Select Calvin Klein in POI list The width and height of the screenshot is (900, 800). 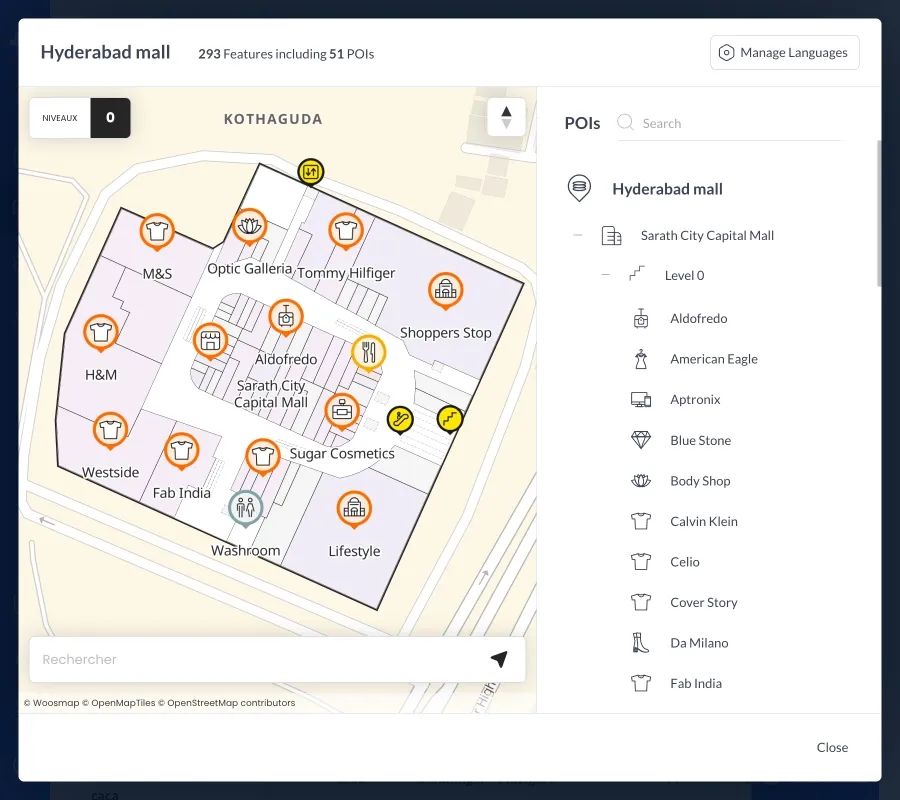point(704,521)
